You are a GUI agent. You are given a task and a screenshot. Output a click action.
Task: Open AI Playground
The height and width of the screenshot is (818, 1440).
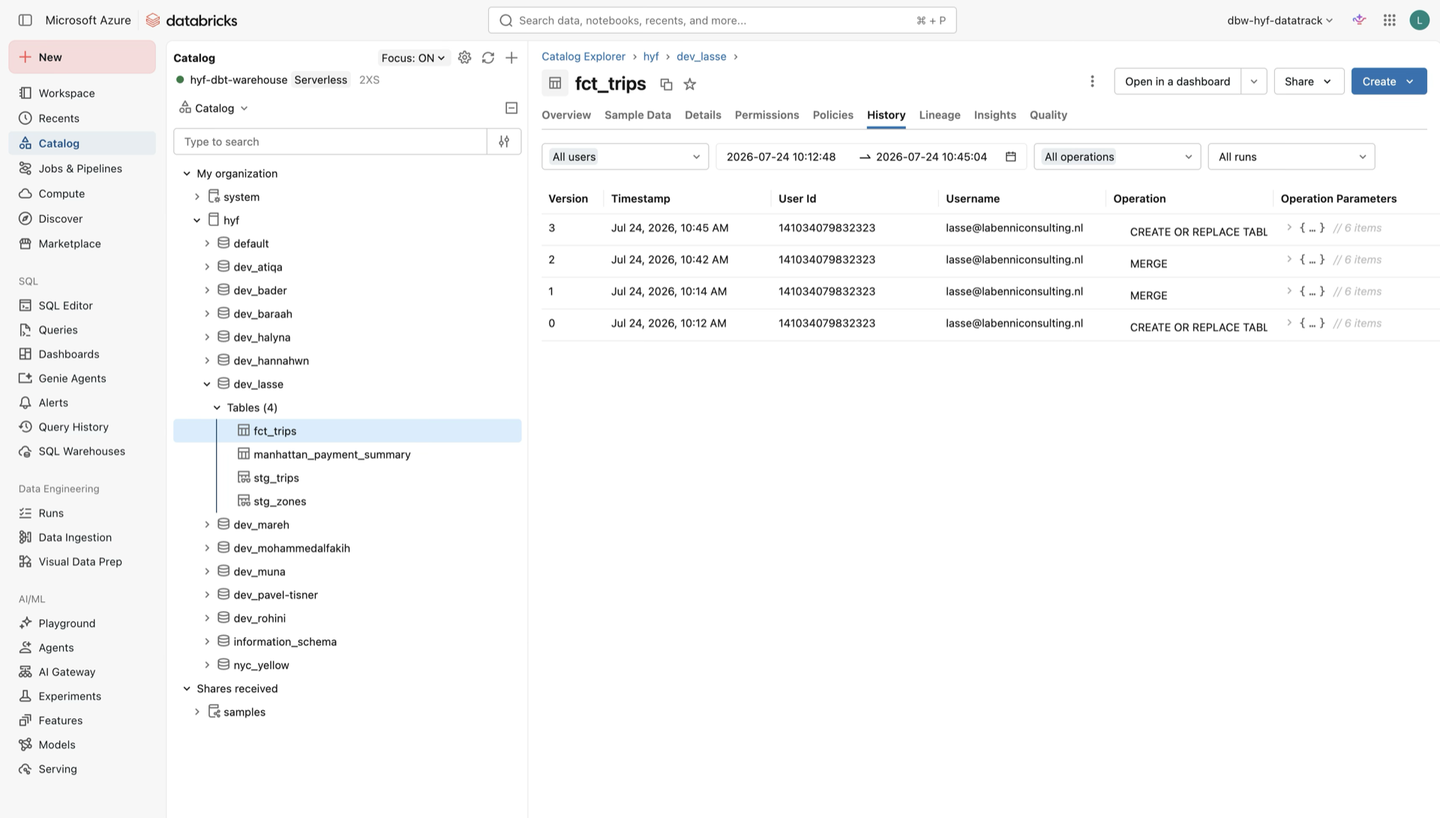click(67, 623)
